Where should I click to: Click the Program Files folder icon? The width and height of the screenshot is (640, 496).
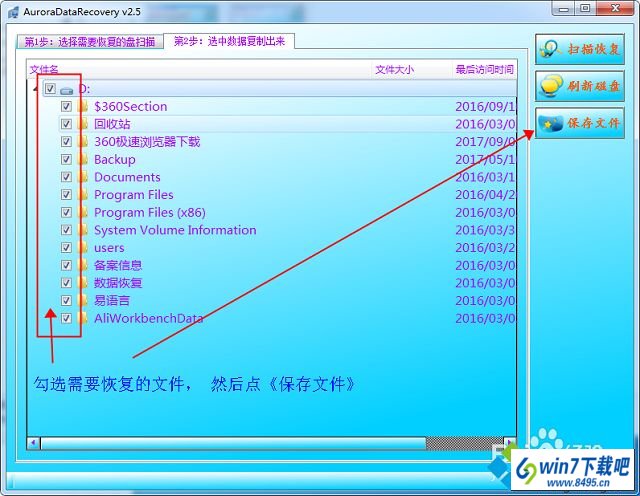click(83, 195)
